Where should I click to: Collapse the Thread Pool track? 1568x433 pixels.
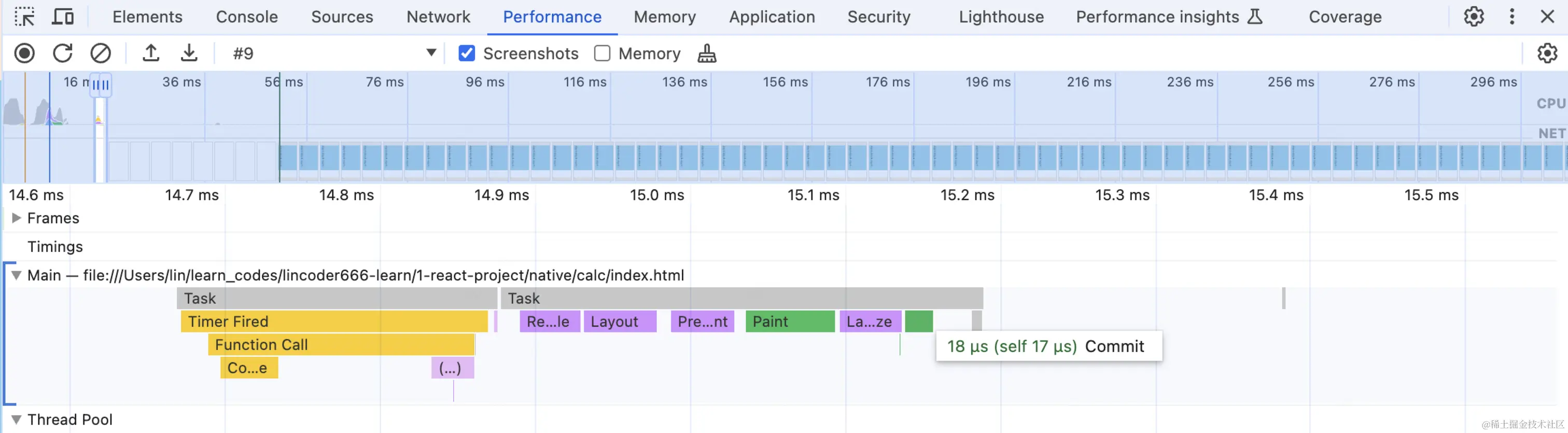click(17, 420)
